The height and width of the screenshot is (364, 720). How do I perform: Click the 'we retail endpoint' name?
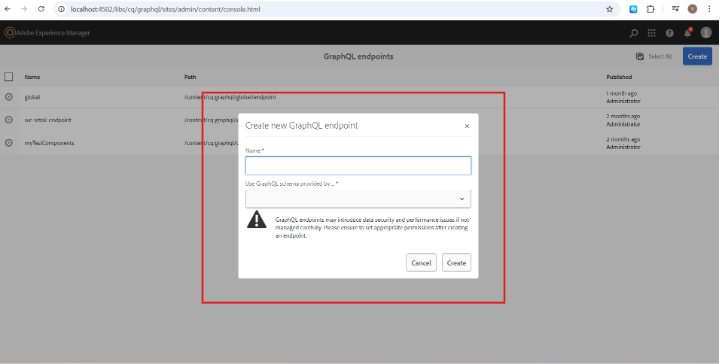tap(48, 120)
